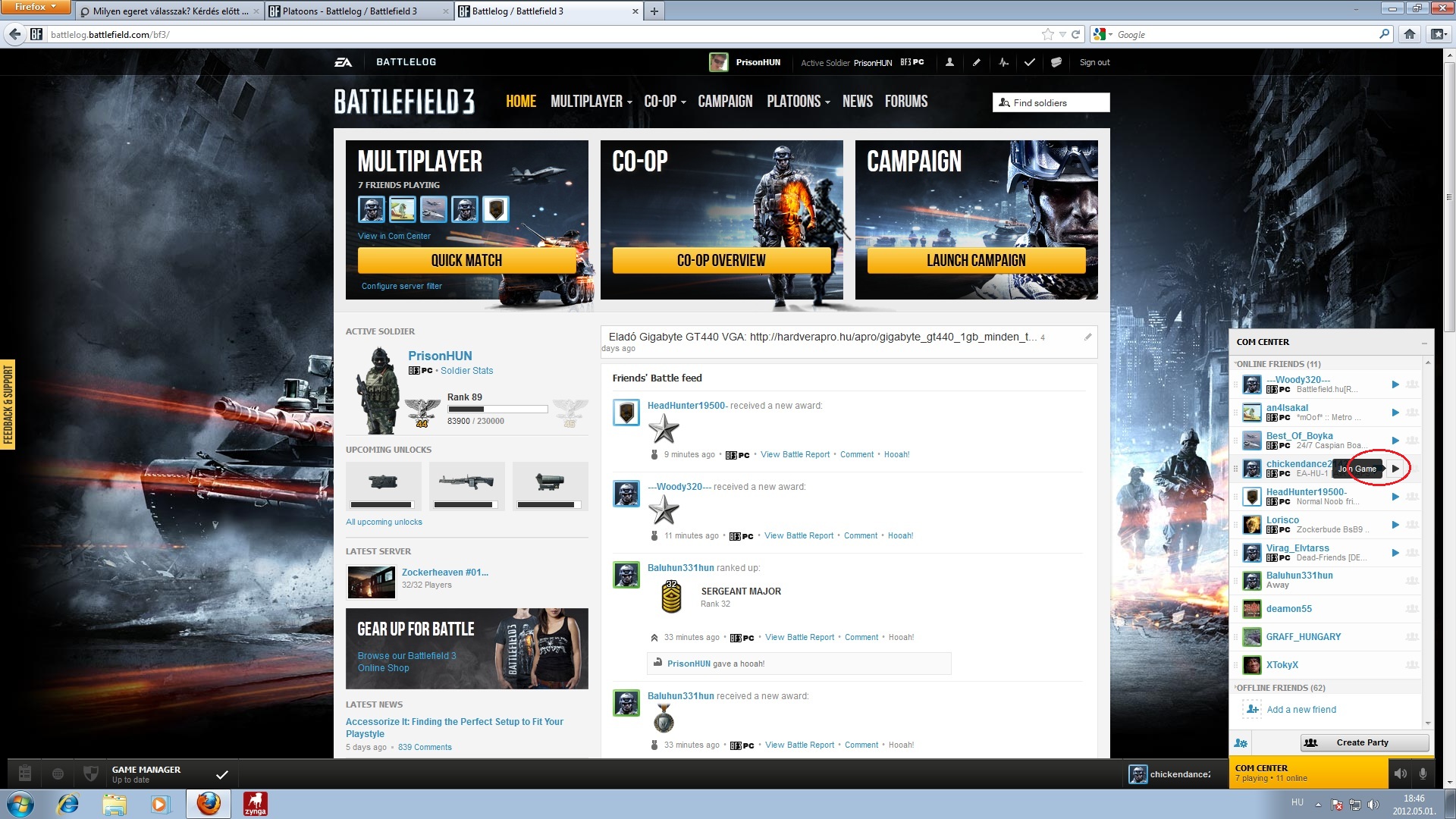This screenshot has height=819, width=1456.
Task: Minimize the Com Center panel
Action: [1424, 343]
